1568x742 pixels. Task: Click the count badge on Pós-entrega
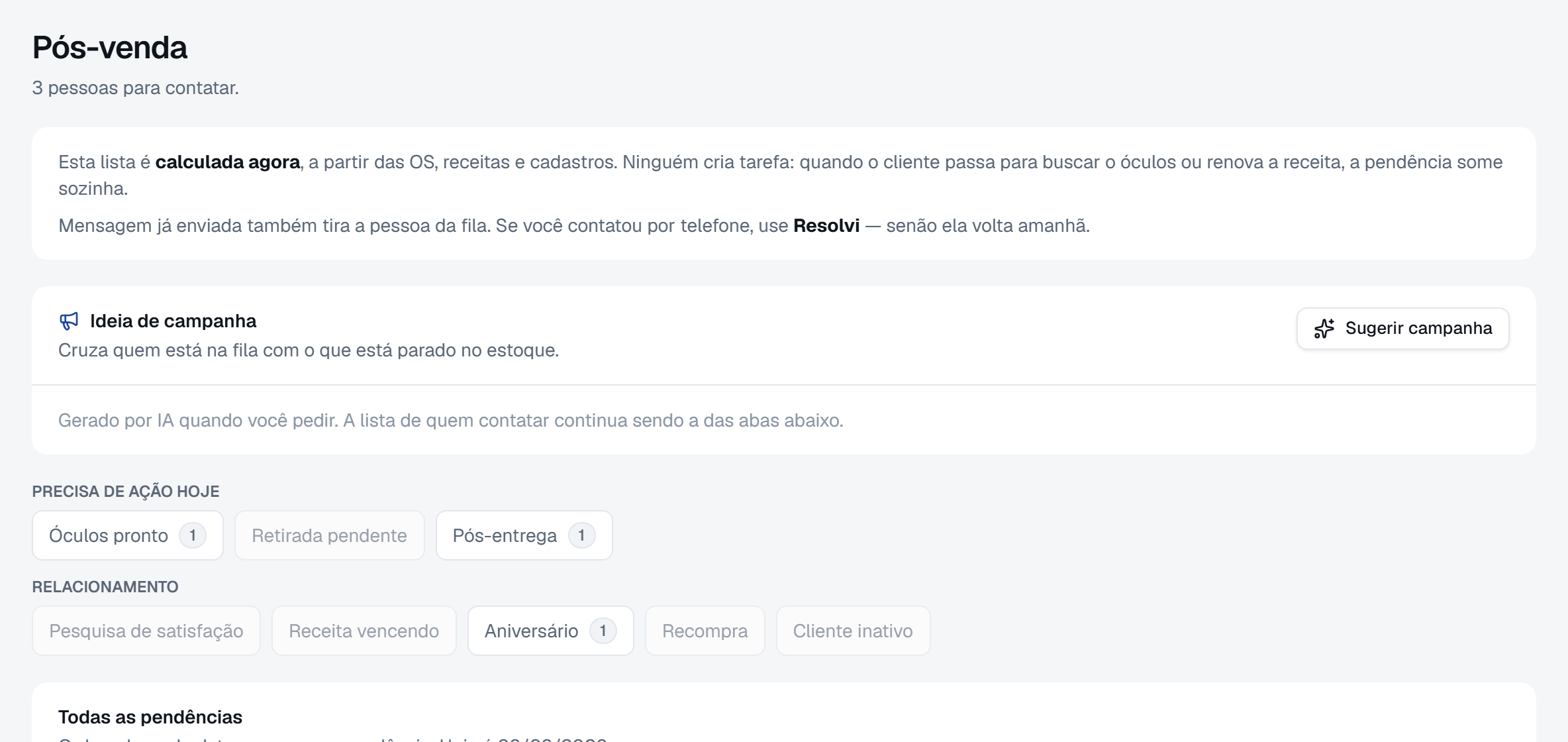581,535
